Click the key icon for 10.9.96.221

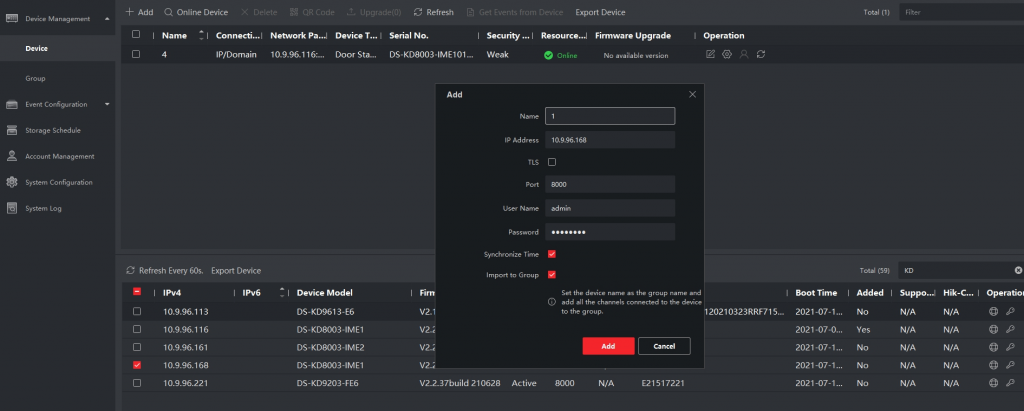pos(1010,383)
